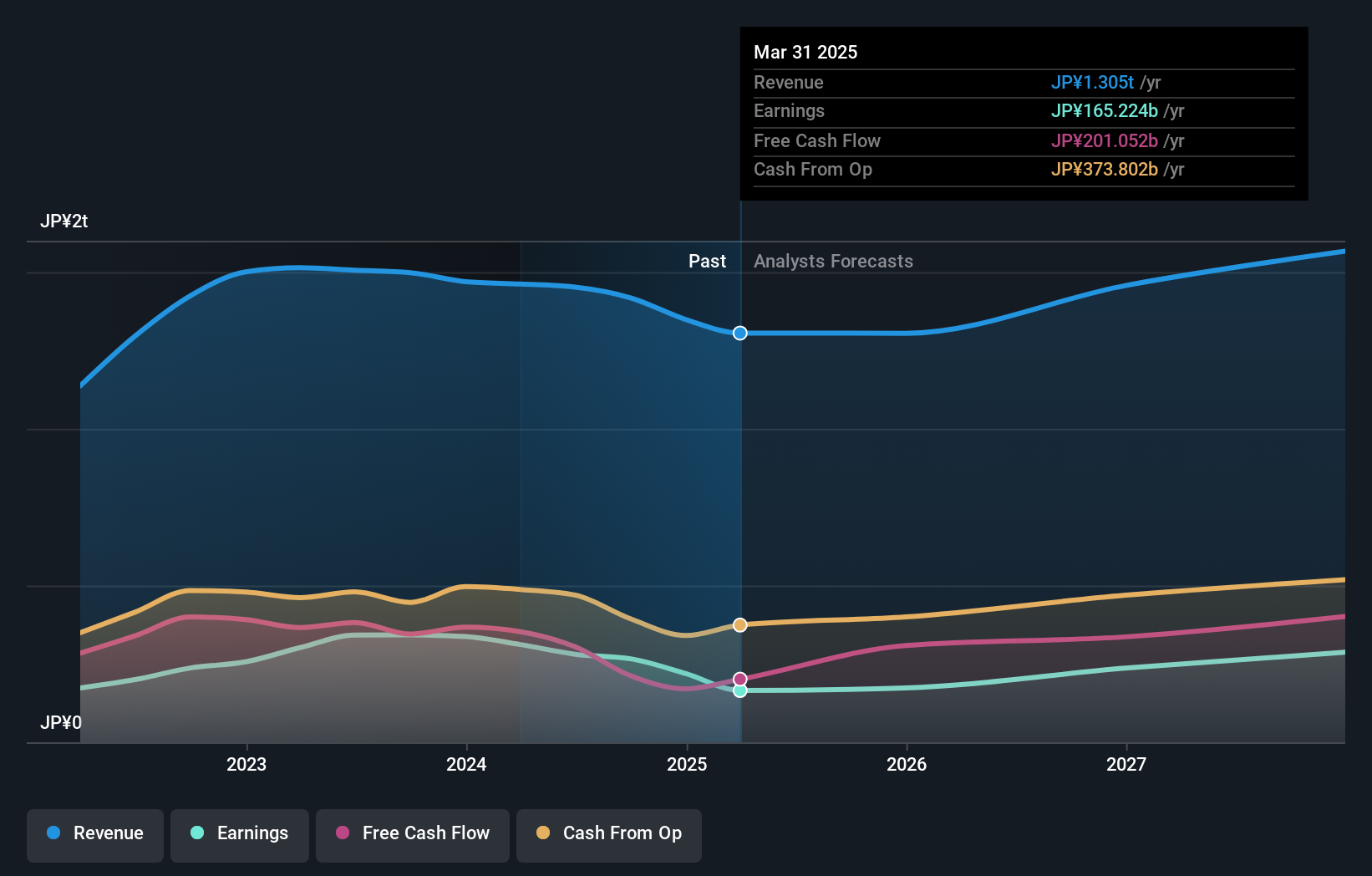Click the Past section label
This screenshot has width=1372, height=876.
707,261
